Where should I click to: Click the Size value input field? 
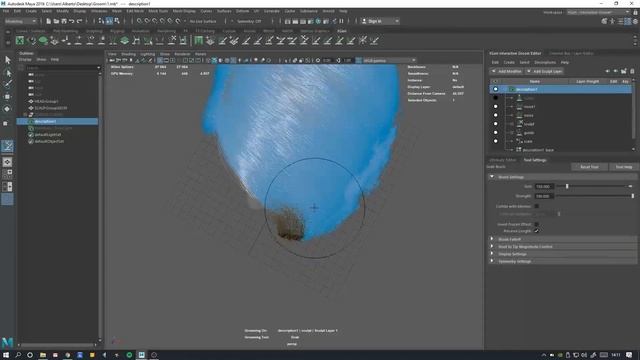pyautogui.click(x=544, y=186)
